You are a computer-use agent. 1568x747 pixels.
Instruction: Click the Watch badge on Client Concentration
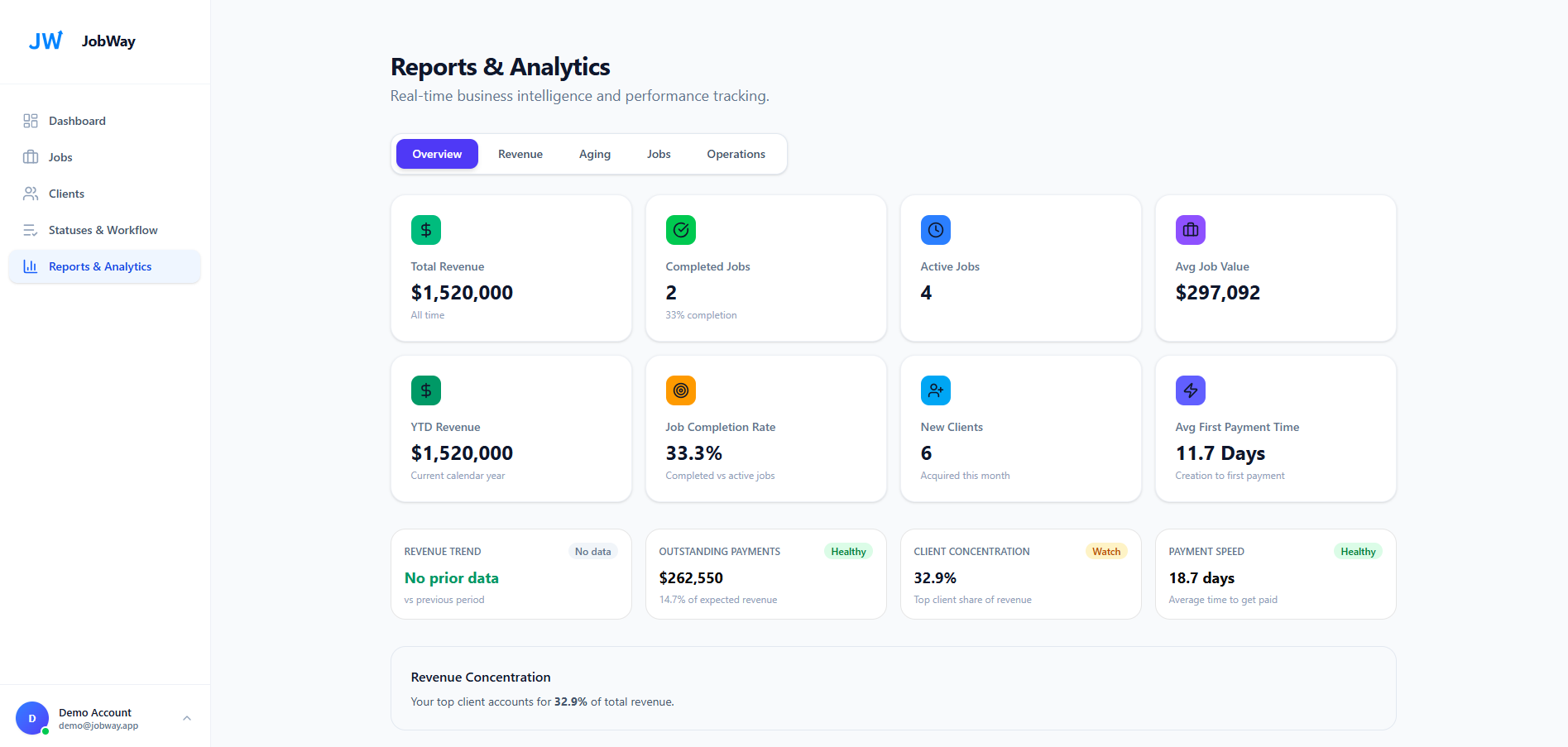pos(1105,552)
